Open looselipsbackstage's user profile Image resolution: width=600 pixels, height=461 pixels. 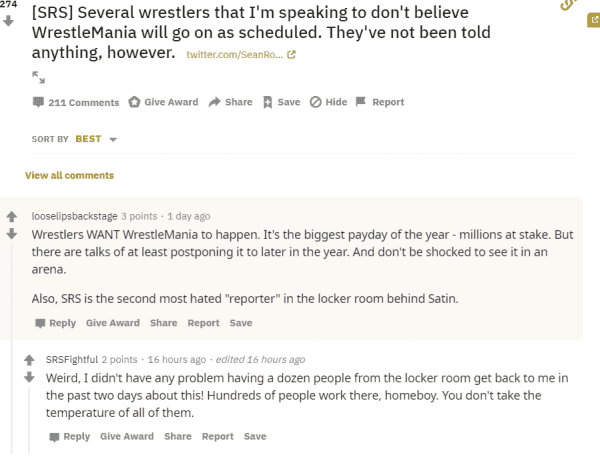75,216
